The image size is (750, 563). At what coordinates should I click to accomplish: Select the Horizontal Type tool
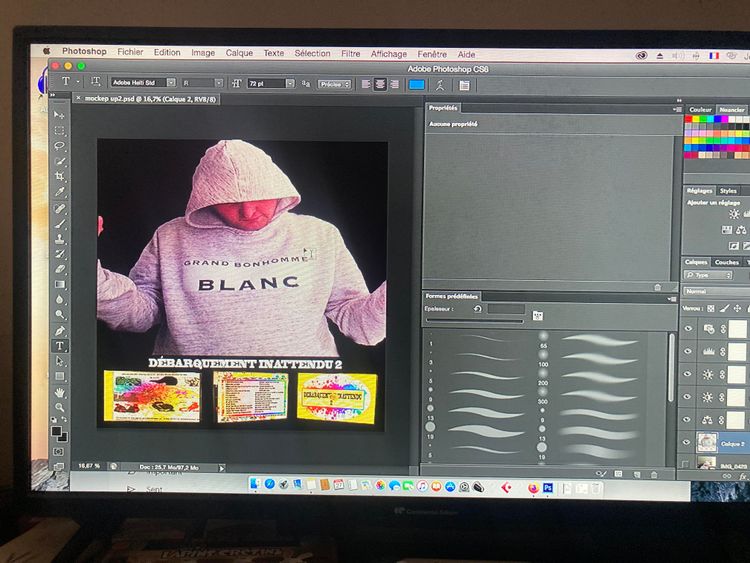(59, 346)
